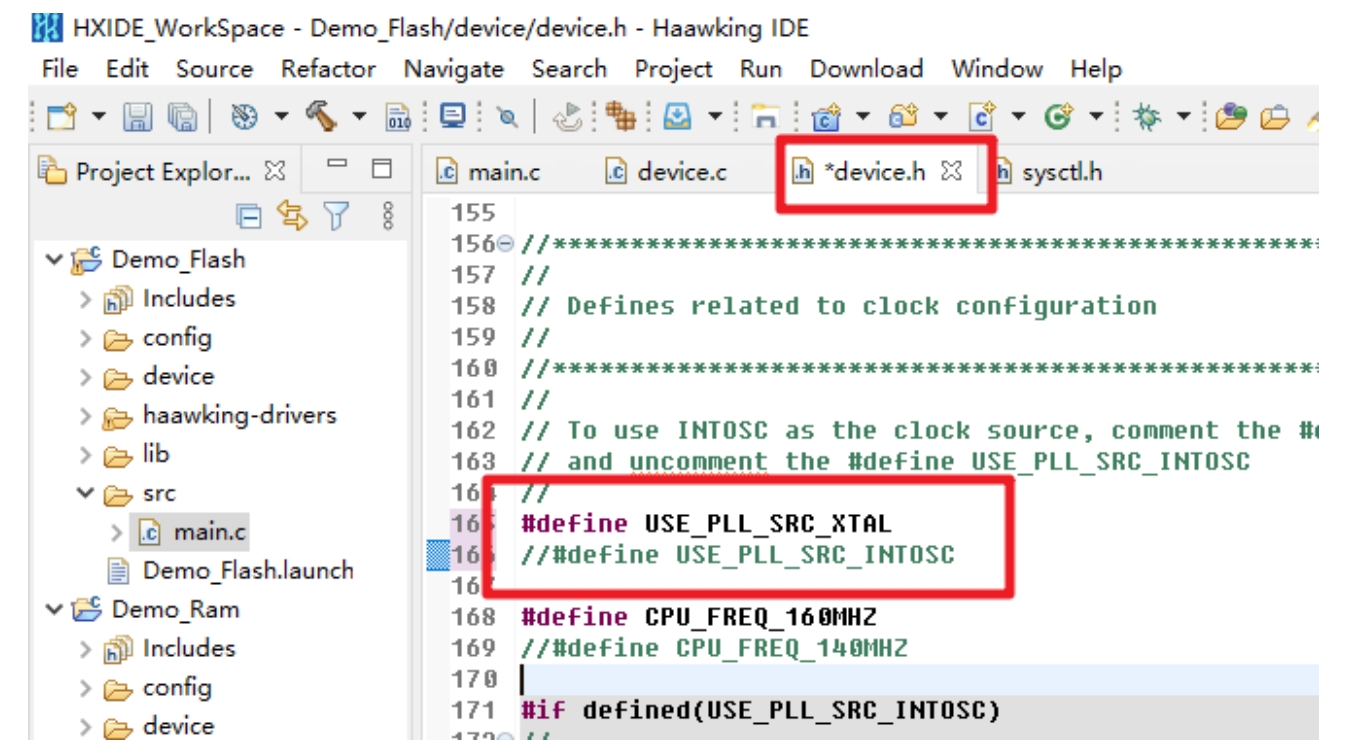
Task: Close the Project Explorer view tab
Action: [274, 172]
